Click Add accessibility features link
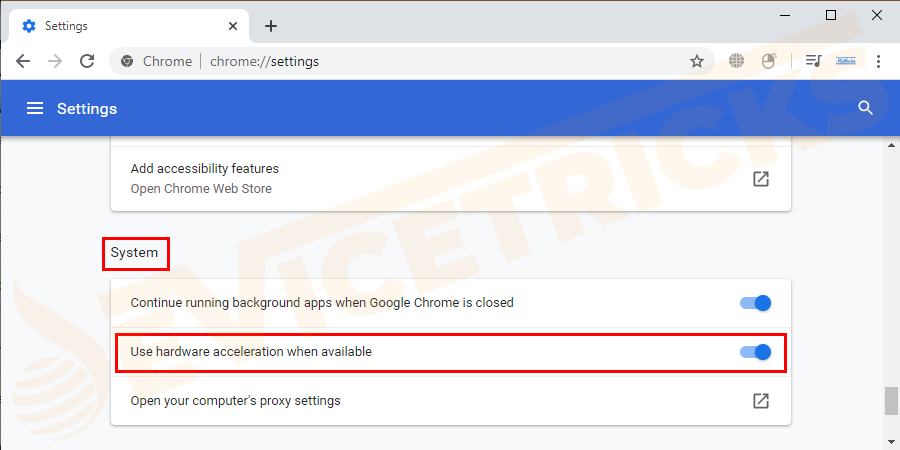This screenshot has height=450, width=900. (x=205, y=169)
